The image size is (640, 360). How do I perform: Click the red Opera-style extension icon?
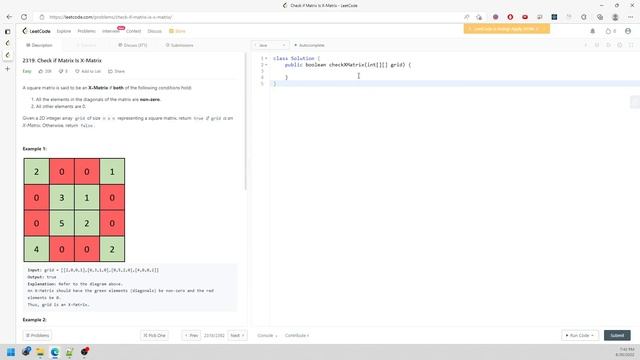pyautogui.click(x=510, y=17)
